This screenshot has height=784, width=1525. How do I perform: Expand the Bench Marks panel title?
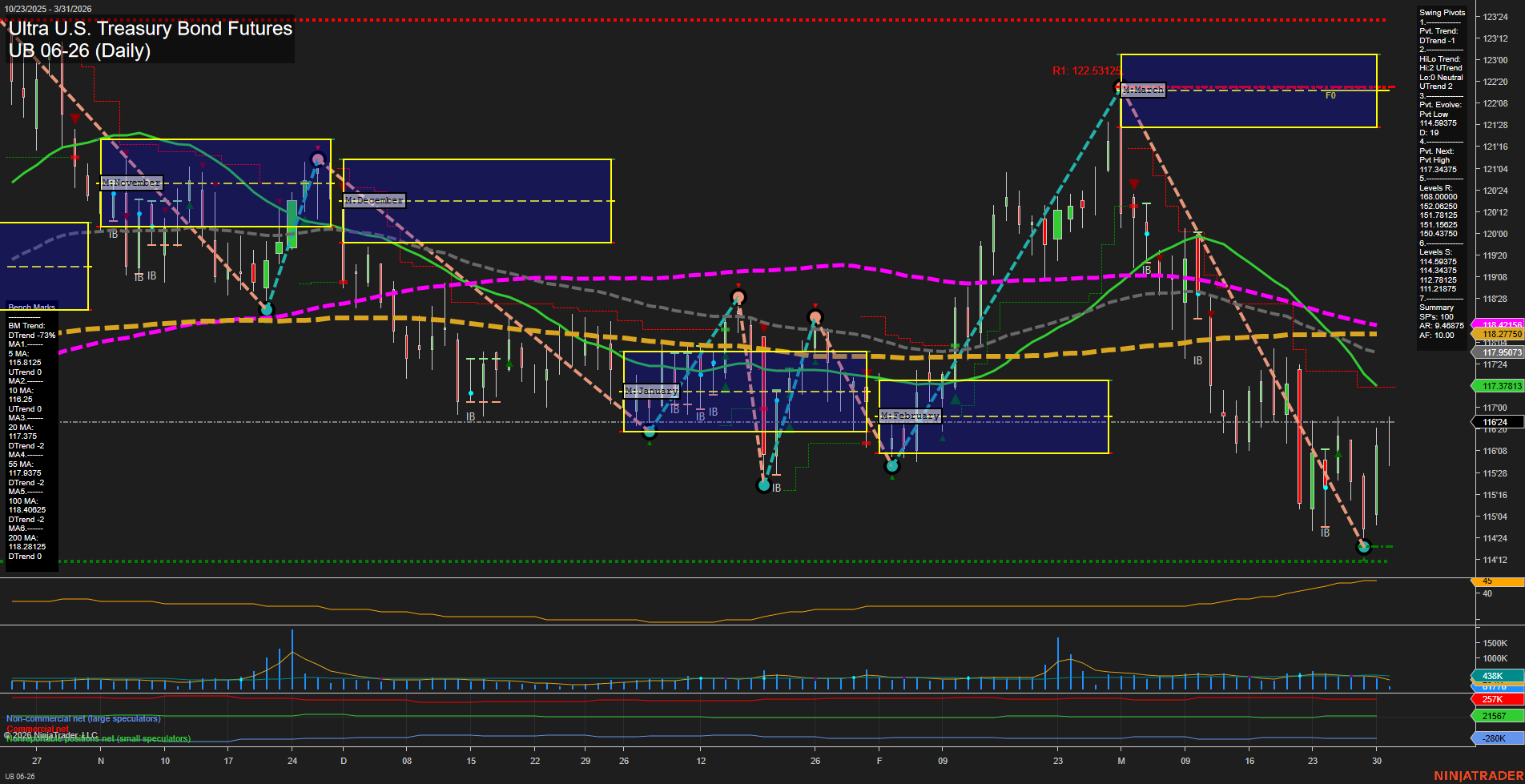pyautogui.click(x=30, y=307)
